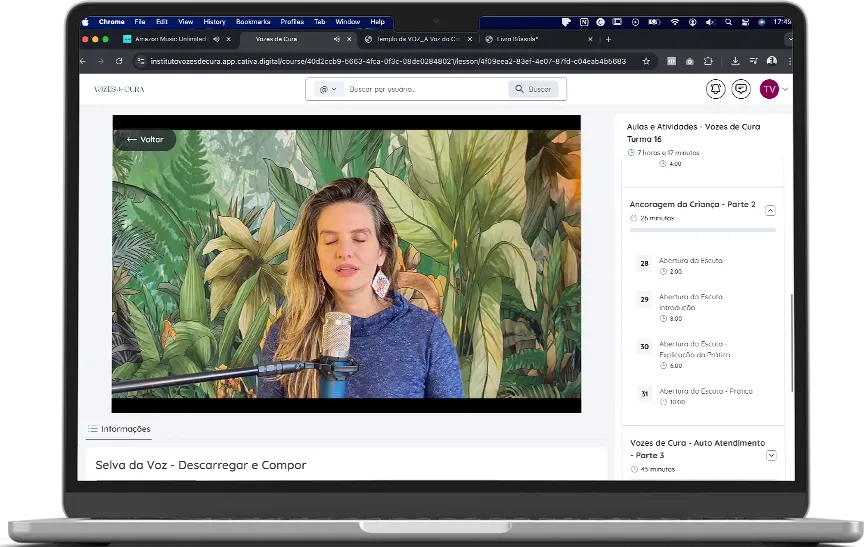Open a new browser tab
The height and width of the screenshot is (547, 864).
608,39
